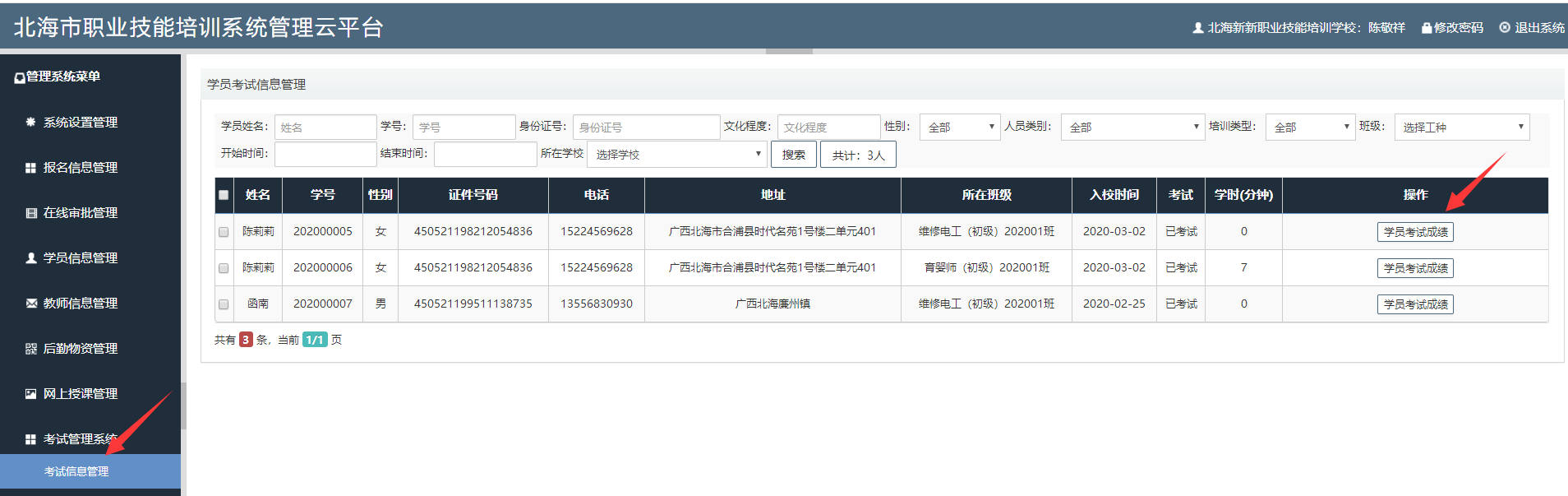Click the lock icon for 修改密码
This screenshot has width=1568, height=496.
click(1427, 28)
